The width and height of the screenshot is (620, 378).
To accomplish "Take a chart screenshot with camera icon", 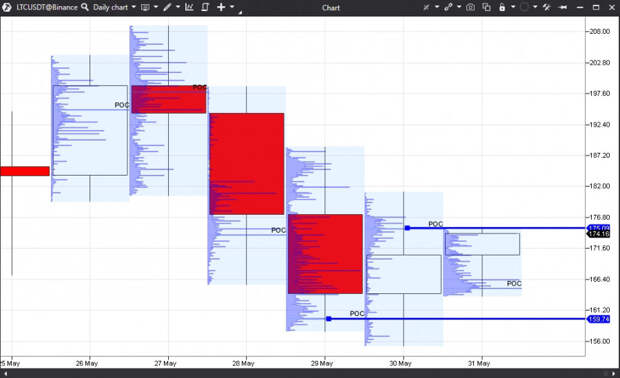I will (471, 7).
